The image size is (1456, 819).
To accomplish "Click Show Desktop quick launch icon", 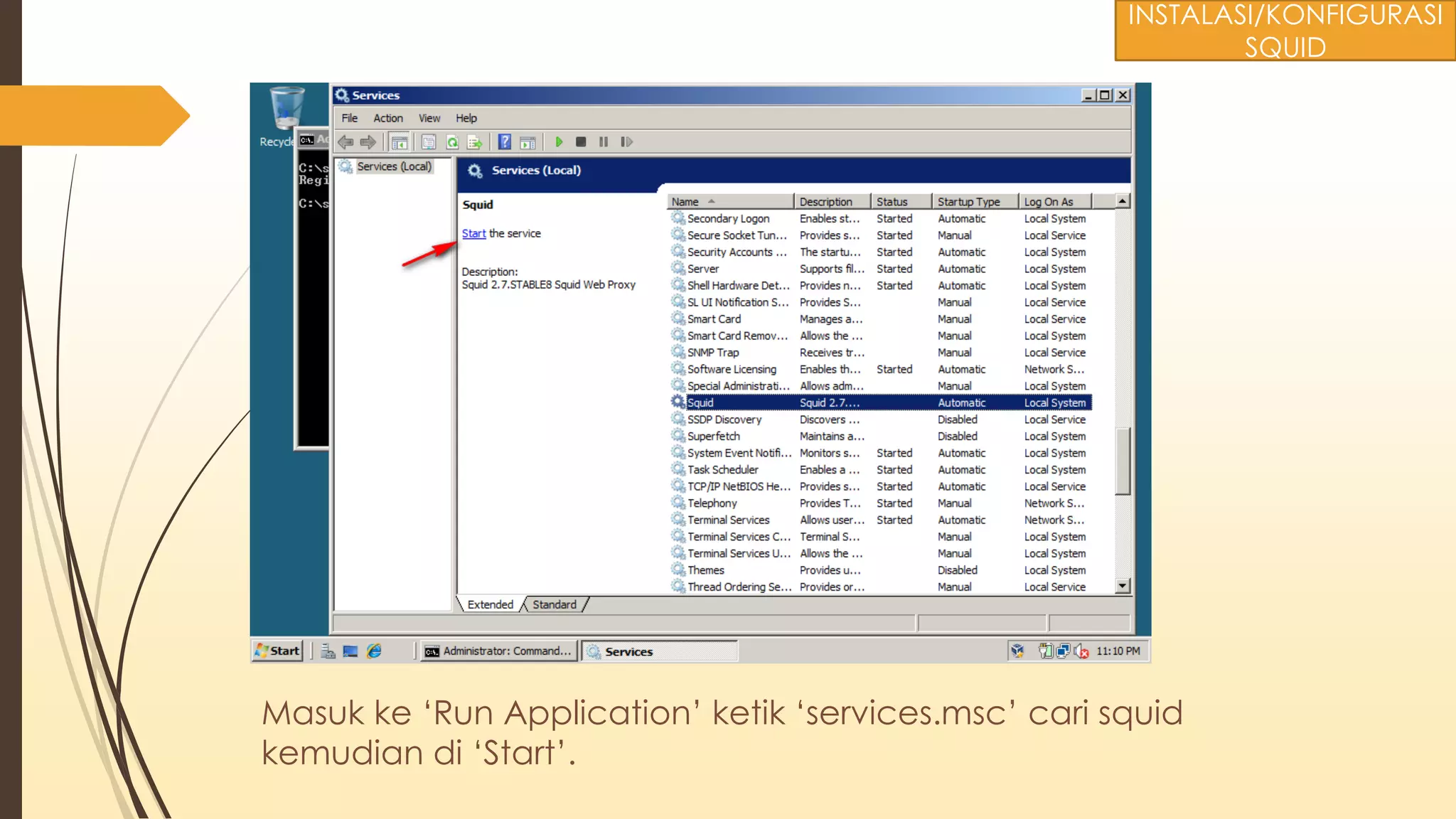I will pyautogui.click(x=350, y=651).
